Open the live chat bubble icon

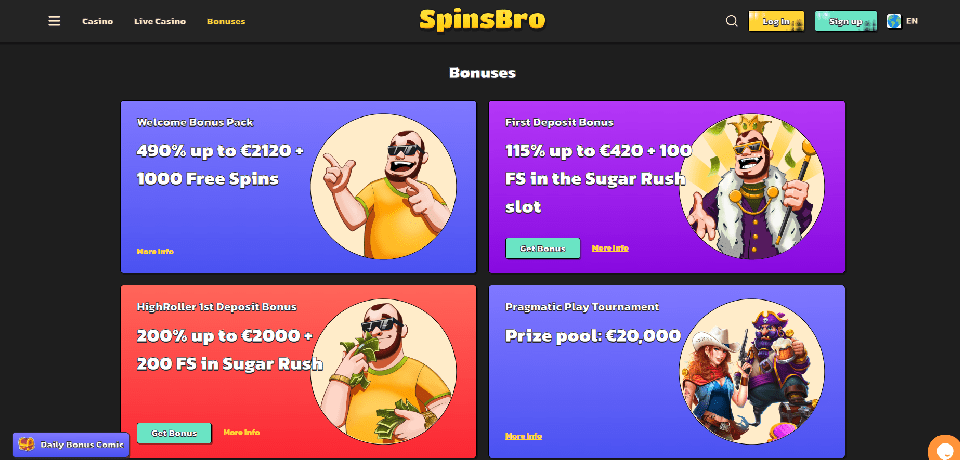tap(945, 448)
